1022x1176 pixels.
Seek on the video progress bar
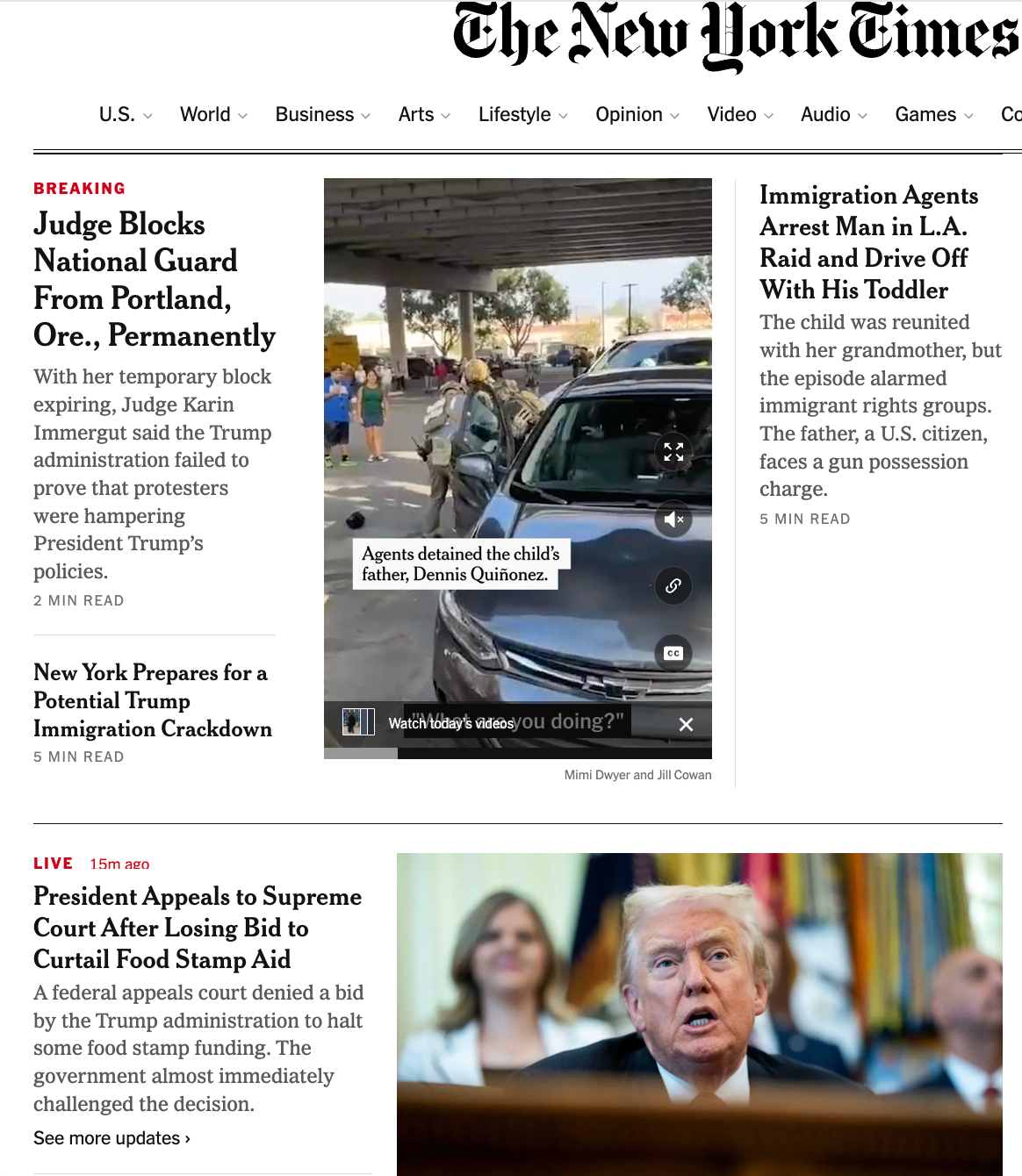(518, 753)
